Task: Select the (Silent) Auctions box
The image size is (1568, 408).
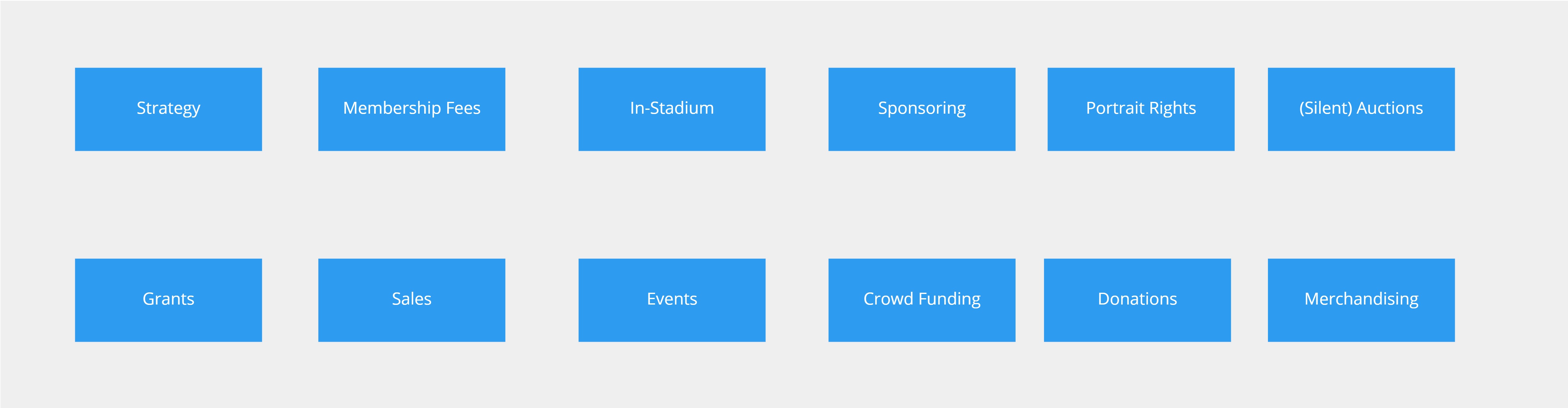Action: pos(1361,109)
